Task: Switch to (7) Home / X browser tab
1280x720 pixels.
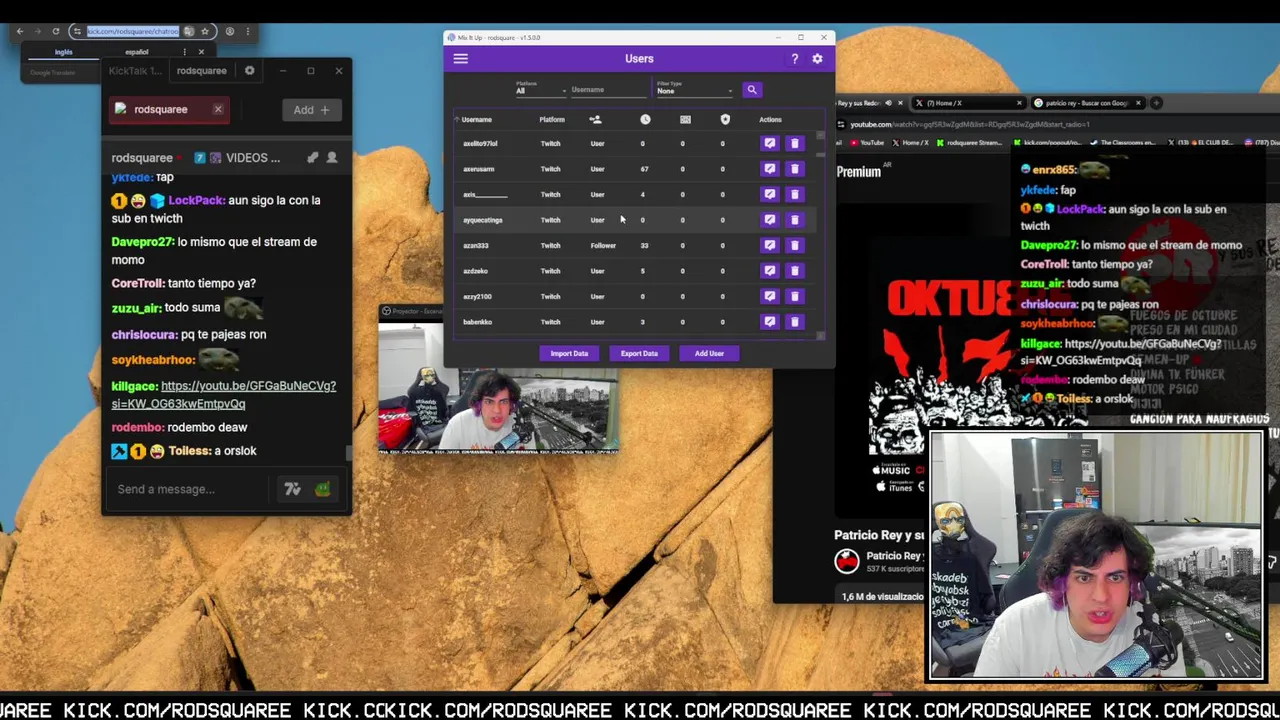Action: click(x=968, y=103)
